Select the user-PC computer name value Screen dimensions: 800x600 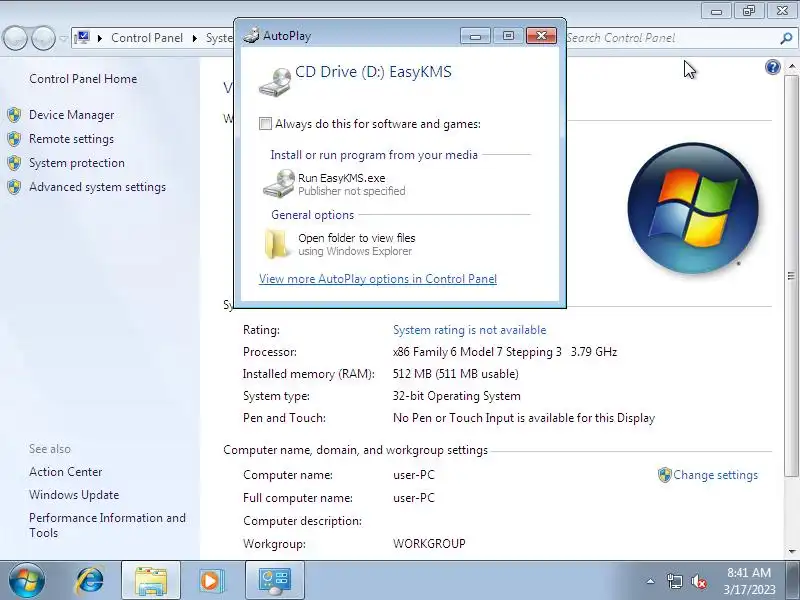[414, 474]
